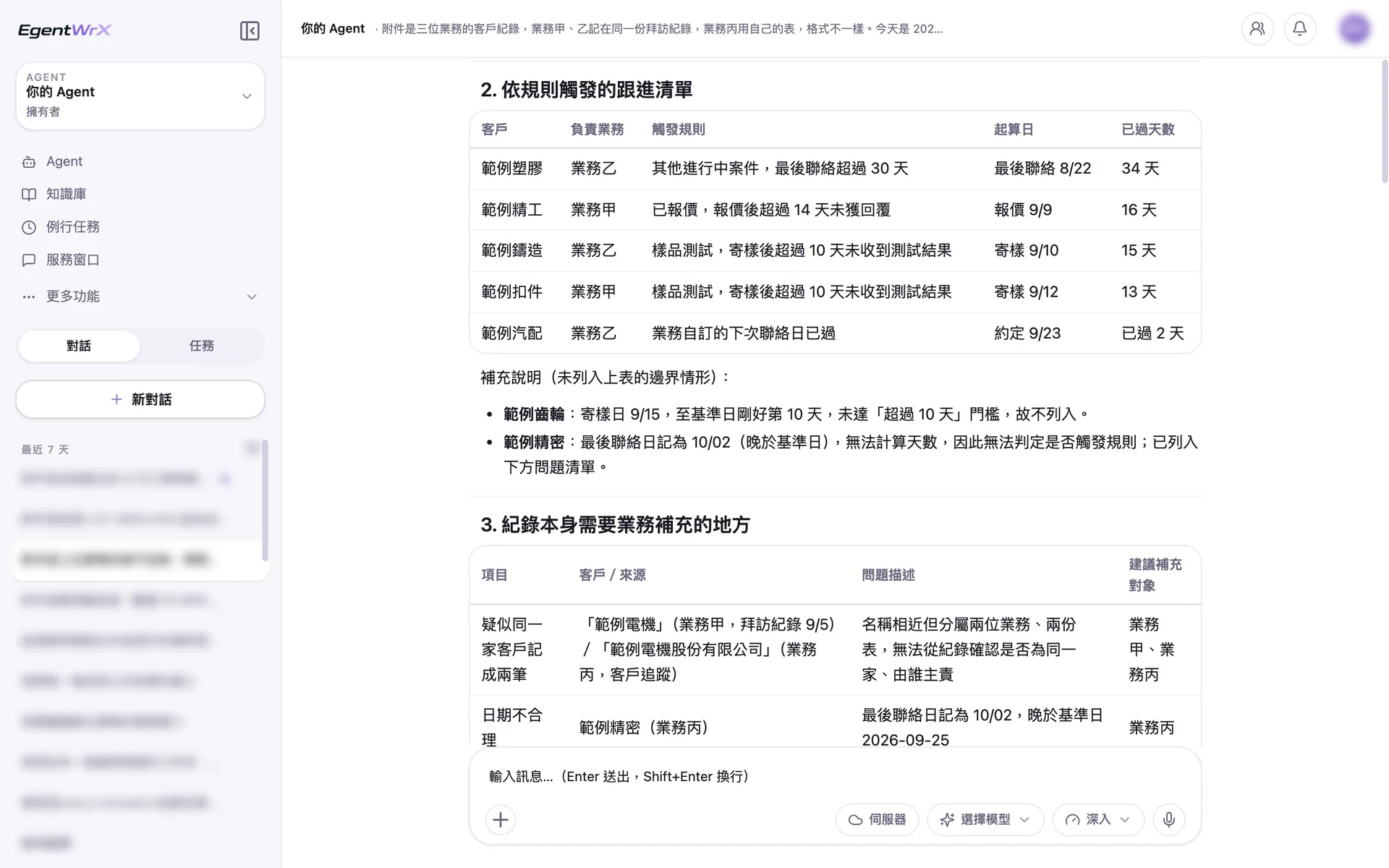Collapse the sidebar panel icon
This screenshot has height=868, width=1389.
tap(250, 30)
